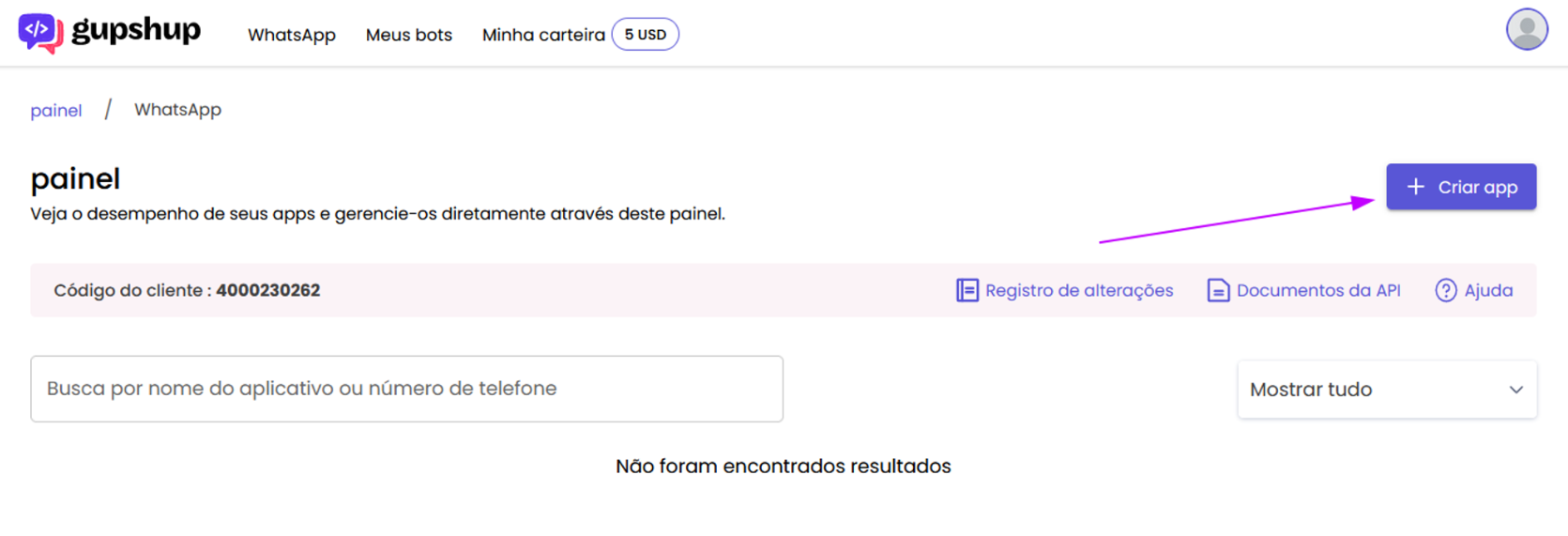The width and height of the screenshot is (1568, 536).
Task: Click the Ajuda question mark icon
Action: (x=1446, y=290)
